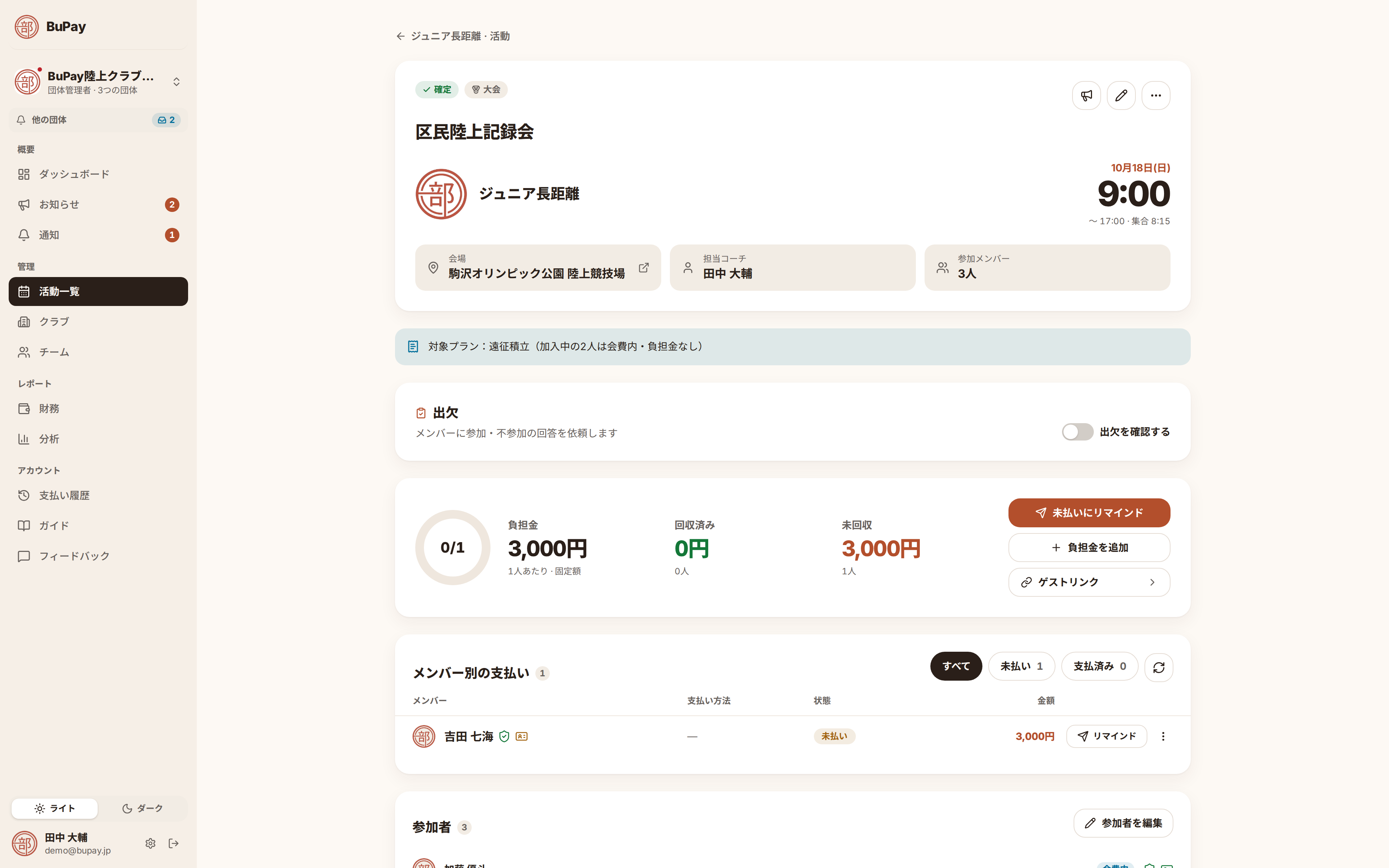Filter payments by 未払い tab
The image size is (1389, 868).
[x=1021, y=666]
